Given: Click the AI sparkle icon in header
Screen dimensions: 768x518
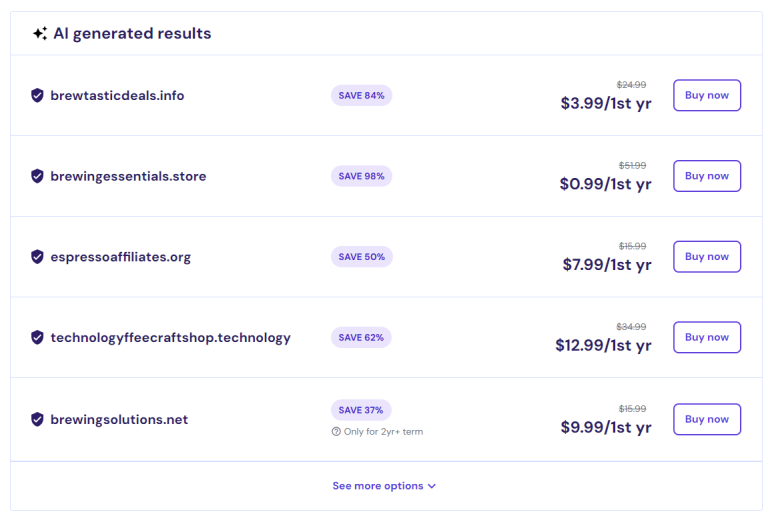Looking at the screenshot, I should point(39,33).
